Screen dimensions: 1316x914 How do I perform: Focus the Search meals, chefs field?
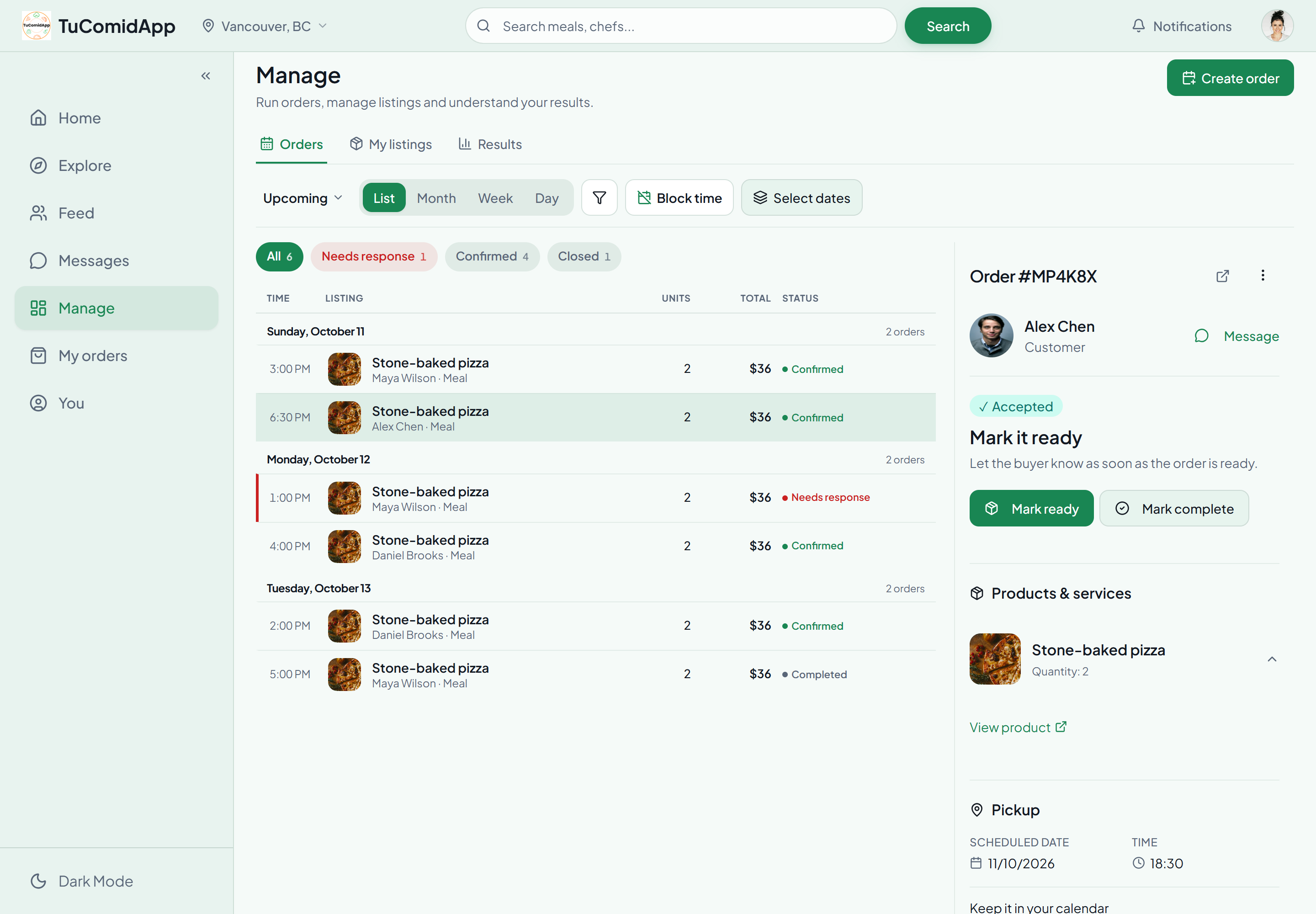681,26
